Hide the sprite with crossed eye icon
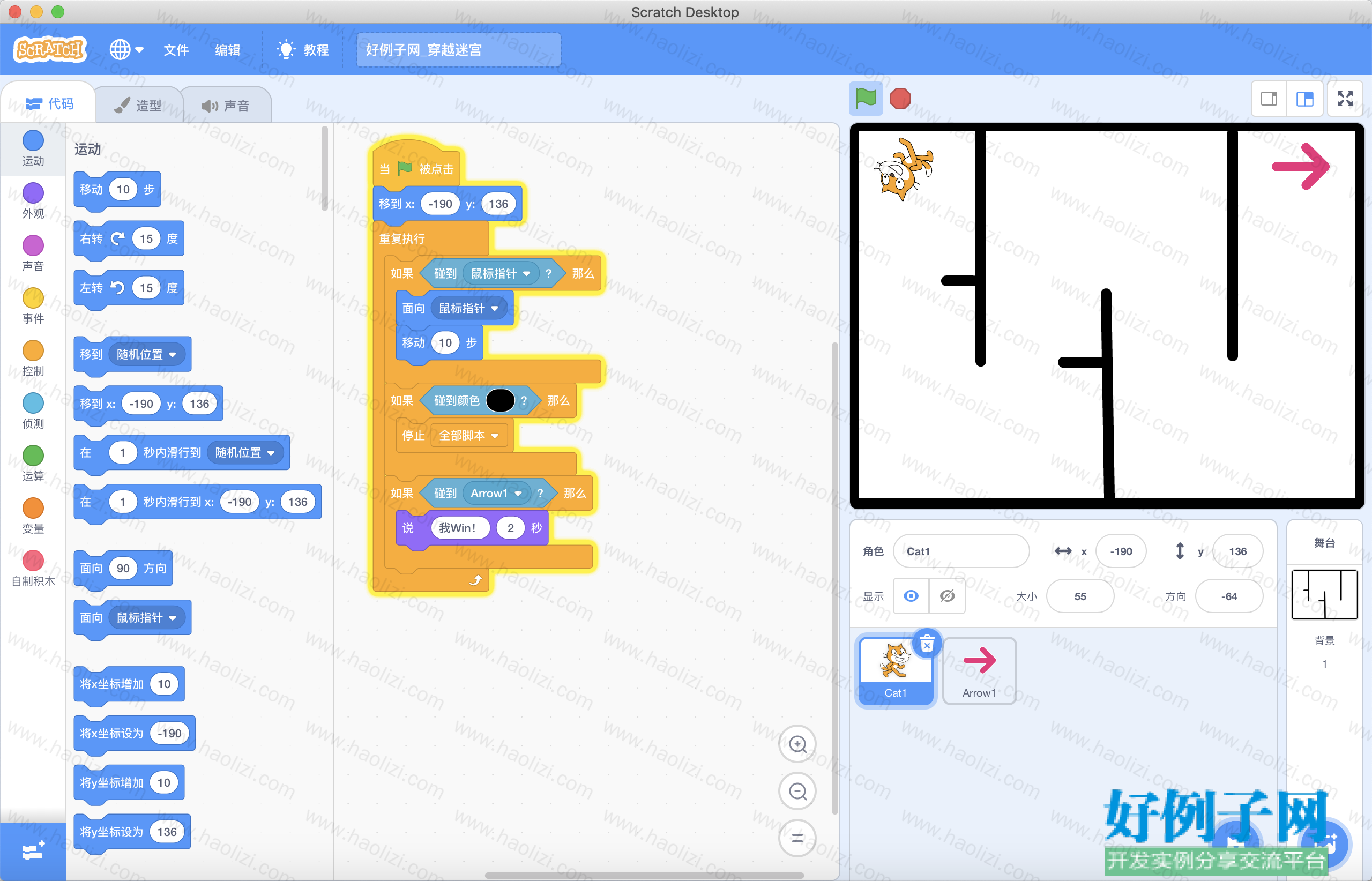 pos(948,596)
